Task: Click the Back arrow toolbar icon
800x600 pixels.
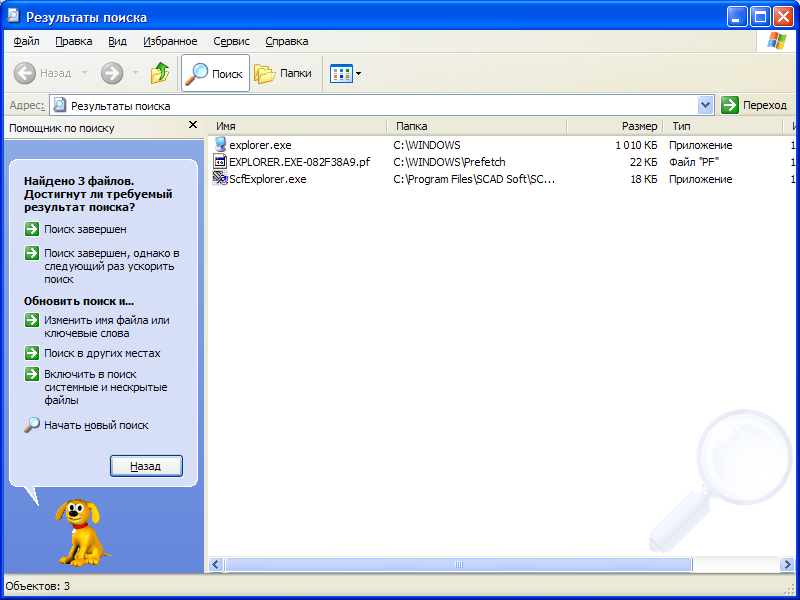Action: [24, 73]
